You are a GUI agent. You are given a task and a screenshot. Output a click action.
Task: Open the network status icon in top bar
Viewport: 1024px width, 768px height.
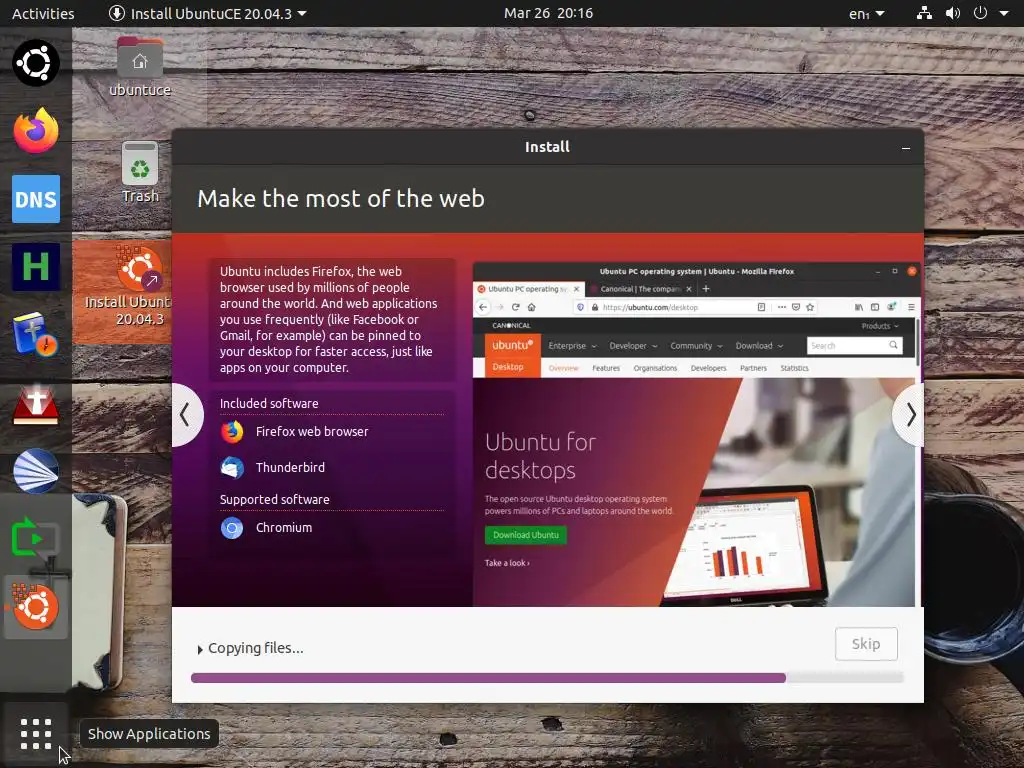pyautogui.click(x=924, y=13)
